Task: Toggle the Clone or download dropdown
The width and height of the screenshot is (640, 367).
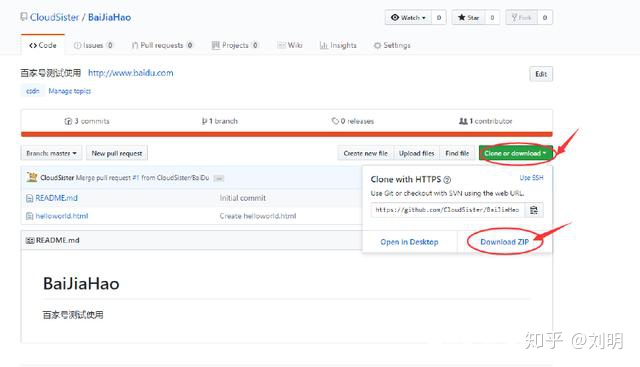Action: tap(516, 153)
